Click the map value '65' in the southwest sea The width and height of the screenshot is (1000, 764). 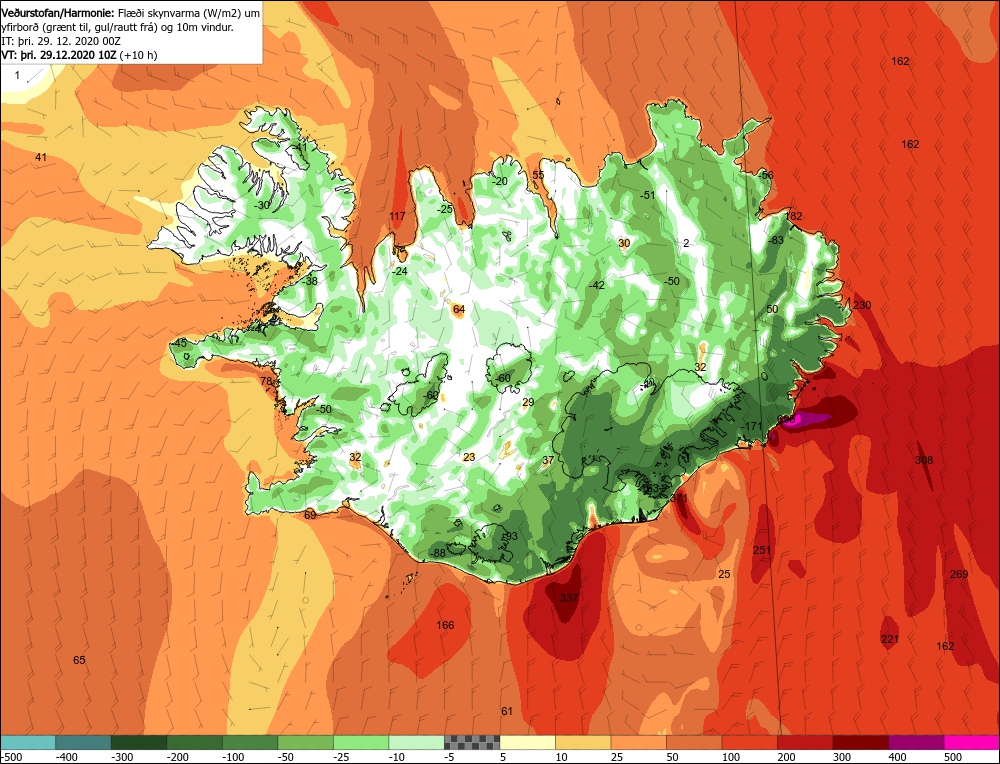click(x=79, y=660)
